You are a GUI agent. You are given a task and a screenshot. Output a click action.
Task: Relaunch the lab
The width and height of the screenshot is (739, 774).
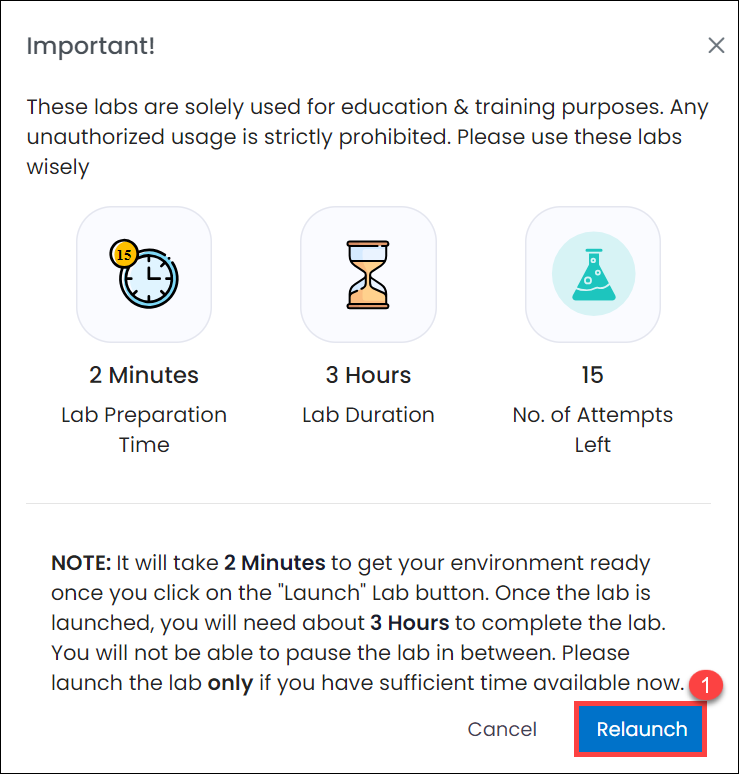[x=641, y=729]
